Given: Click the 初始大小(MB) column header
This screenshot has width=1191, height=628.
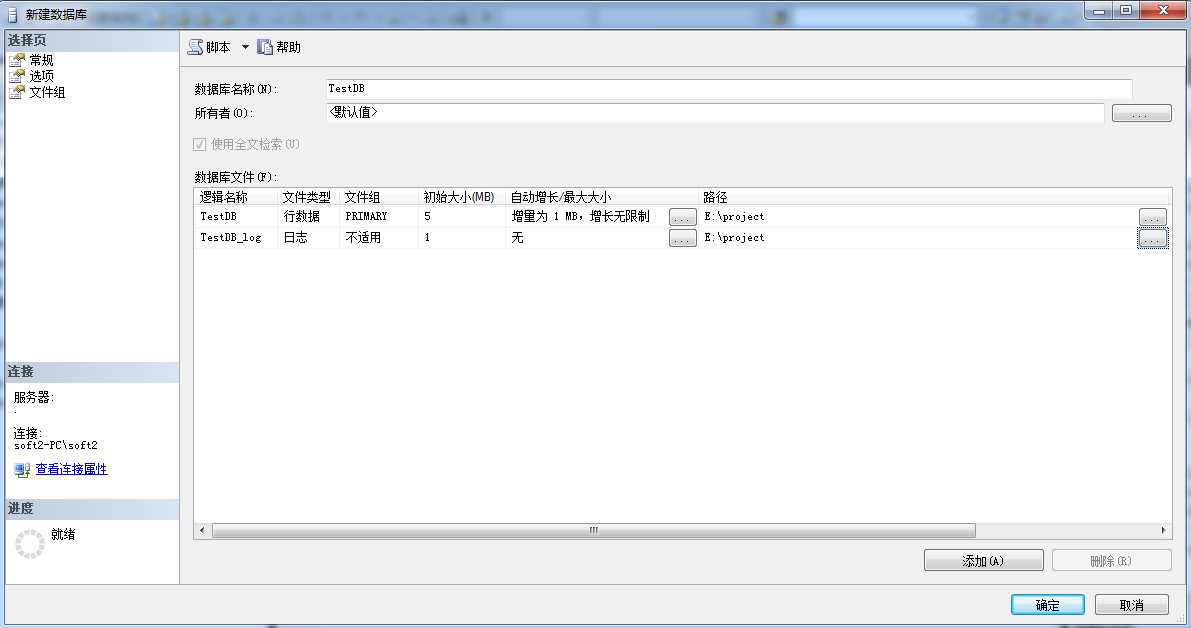Looking at the screenshot, I should 461,197.
